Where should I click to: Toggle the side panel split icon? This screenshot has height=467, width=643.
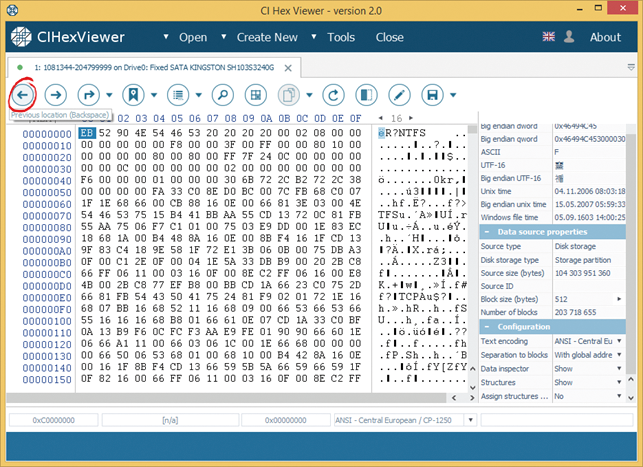coord(366,95)
